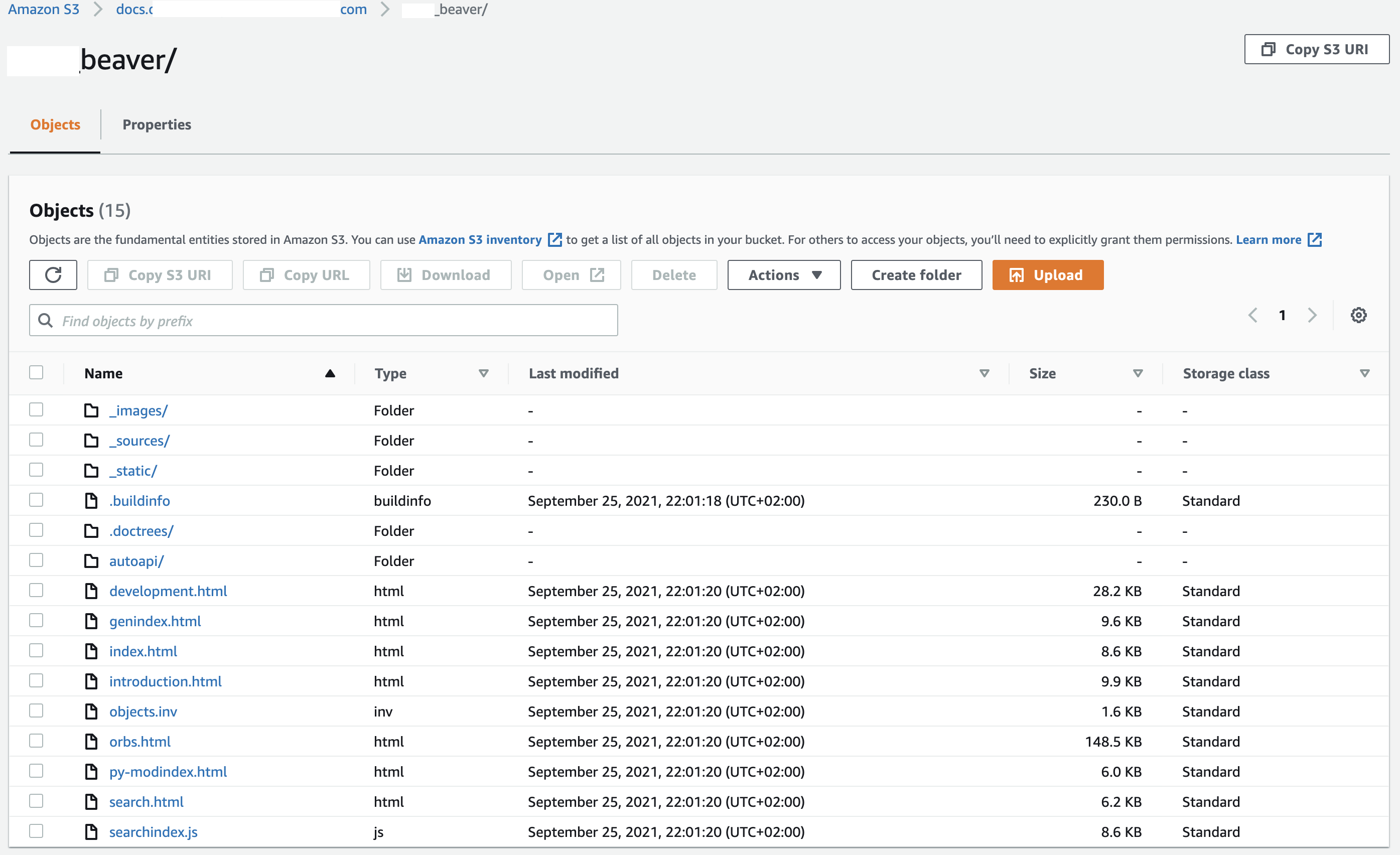
Task: Click the genindex.html file icon
Action: coord(91,621)
